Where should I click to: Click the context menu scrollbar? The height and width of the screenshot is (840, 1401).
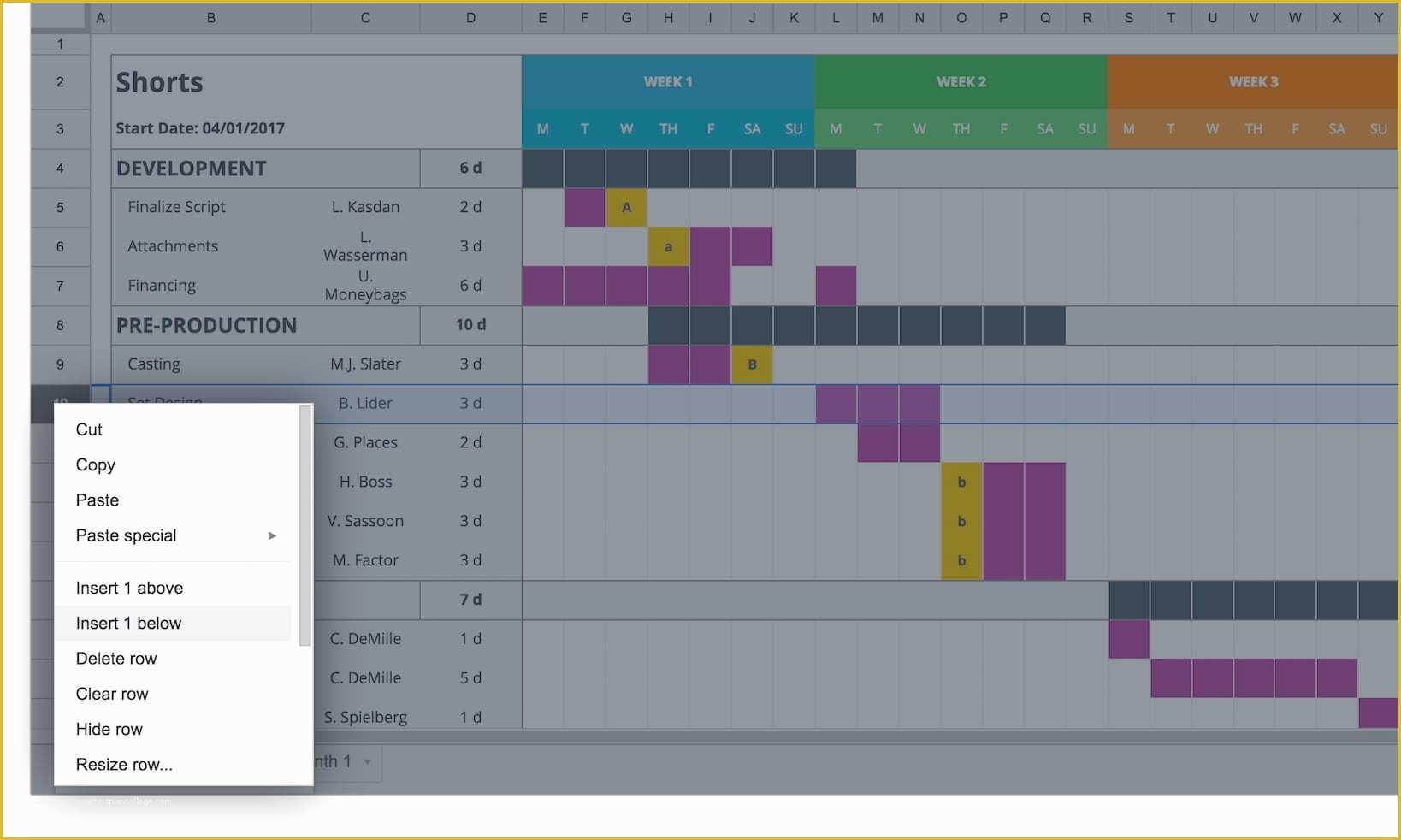(304, 526)
